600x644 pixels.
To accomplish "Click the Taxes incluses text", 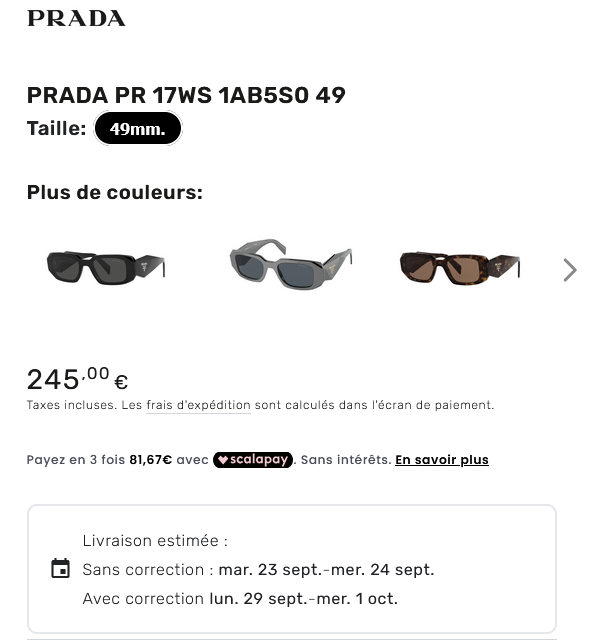I will point(72,405).
